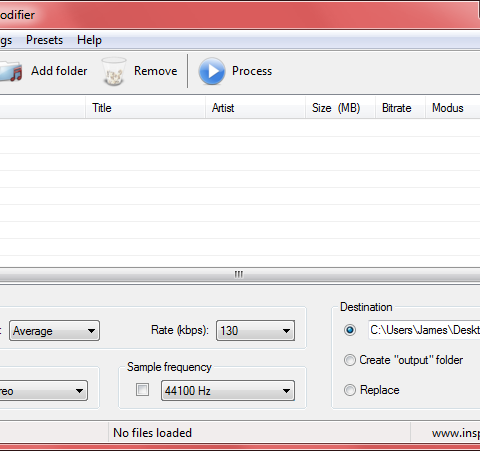This screenshot has width=480, height=451.
Task: Click the Add folder music icon
Action: 11,71
